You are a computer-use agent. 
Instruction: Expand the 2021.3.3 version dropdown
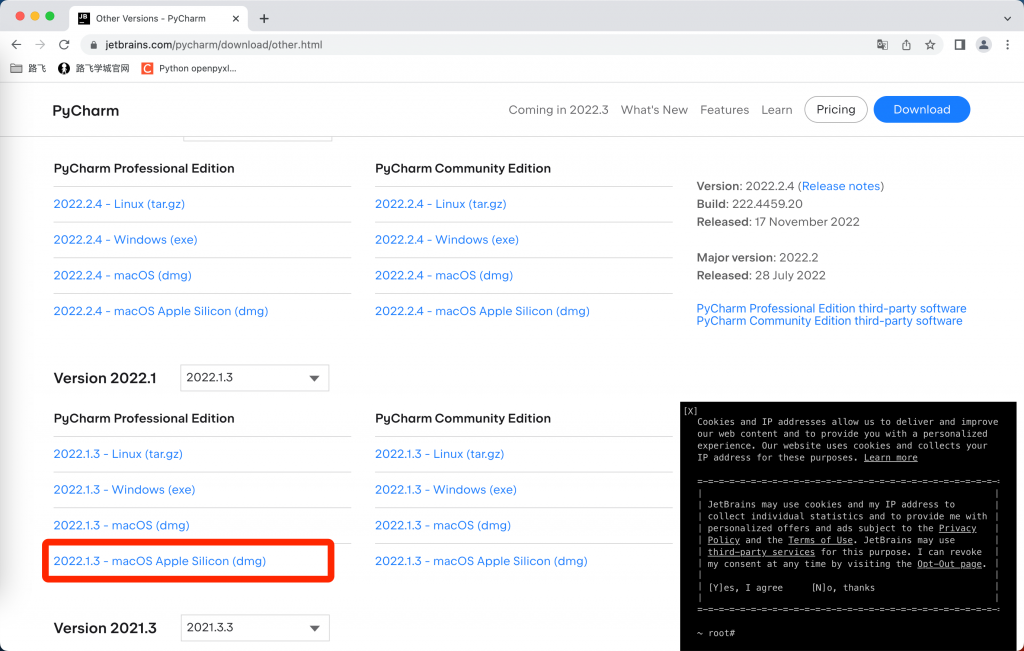[255, 627]
